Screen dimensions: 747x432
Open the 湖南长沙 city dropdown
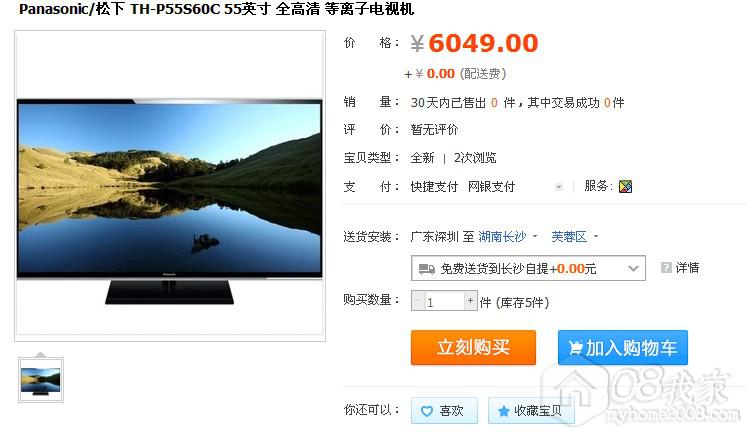[507, 237]
